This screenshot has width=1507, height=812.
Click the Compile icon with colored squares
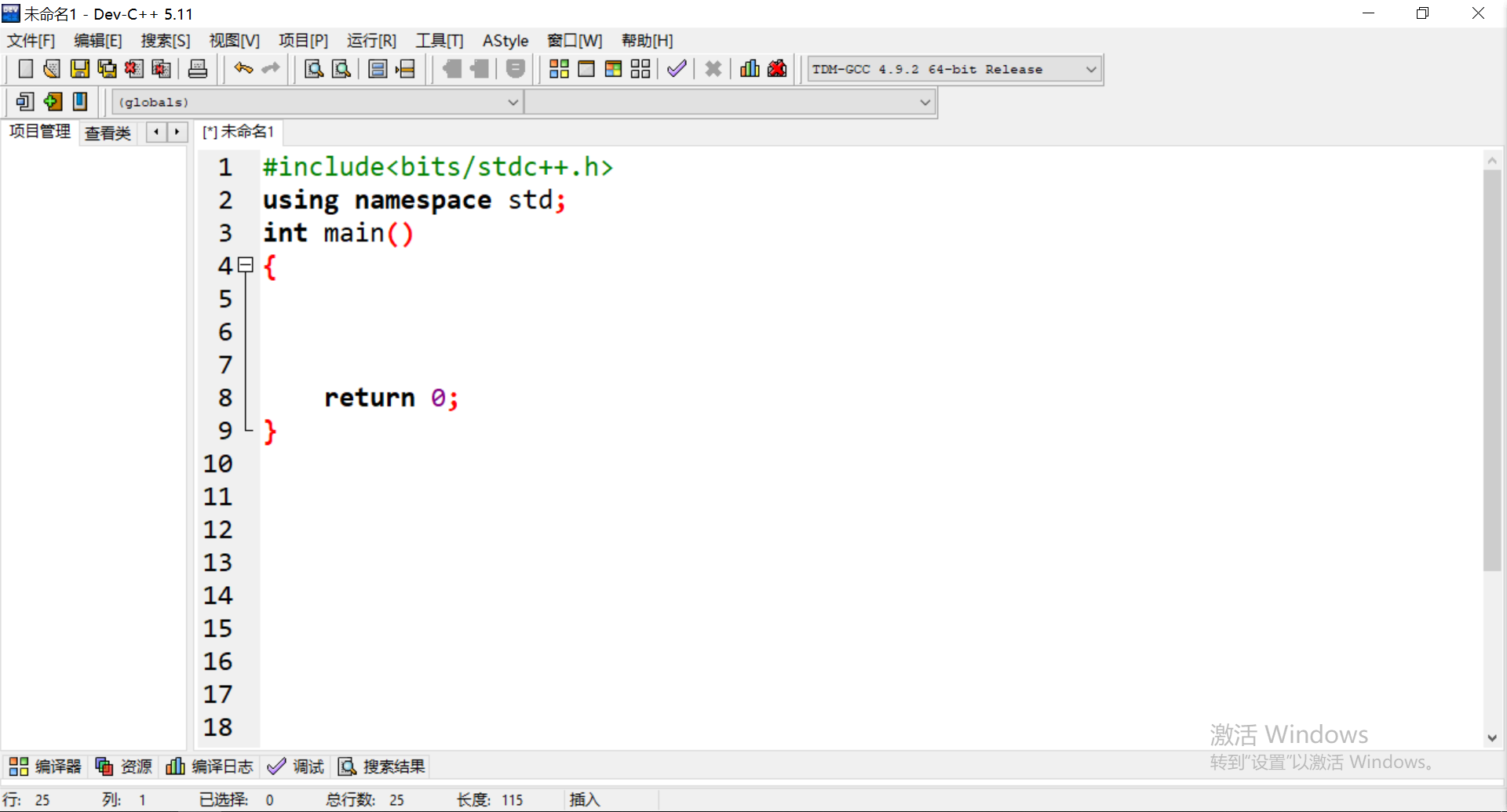559,69
